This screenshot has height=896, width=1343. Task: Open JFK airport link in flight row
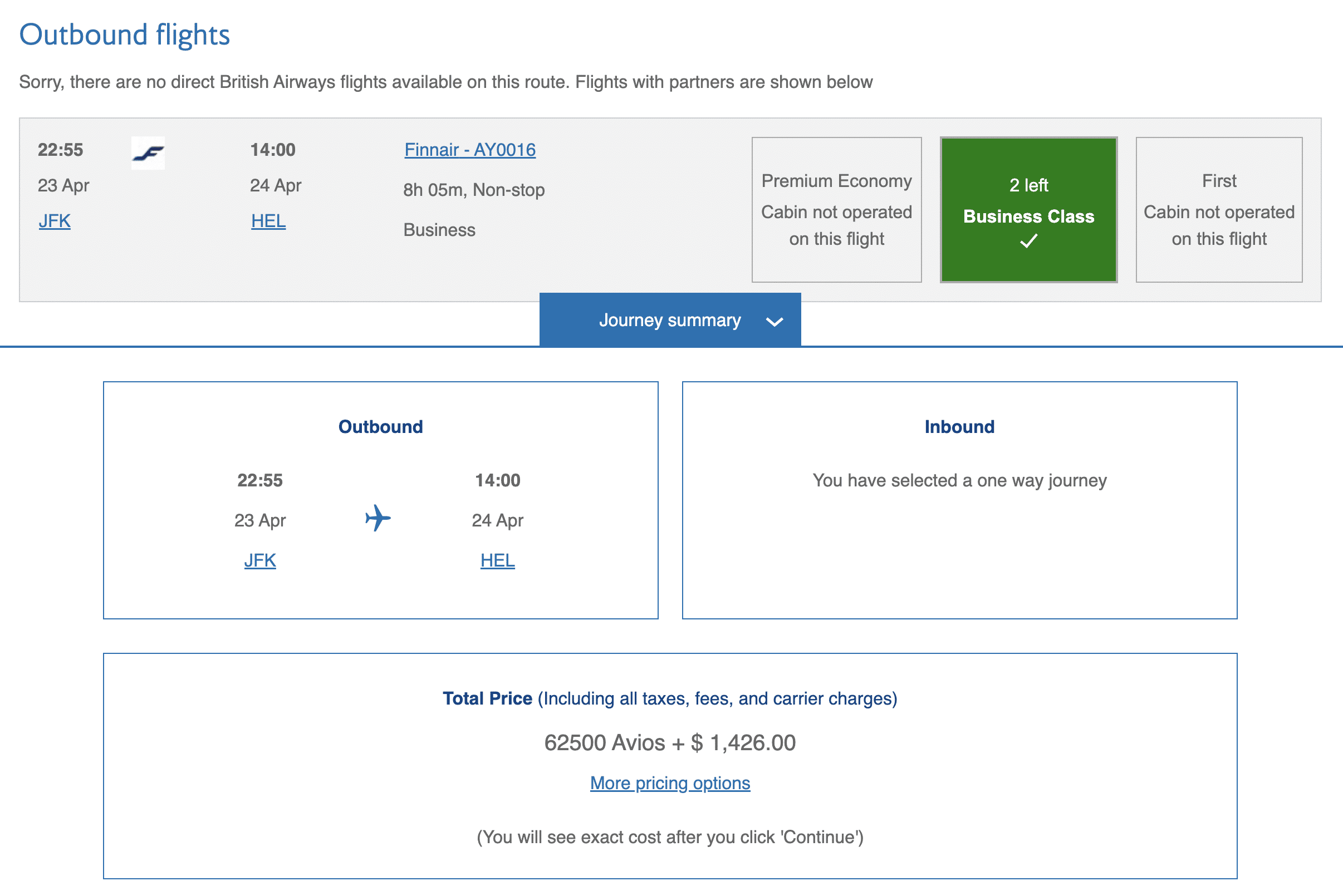pos(55,221)
